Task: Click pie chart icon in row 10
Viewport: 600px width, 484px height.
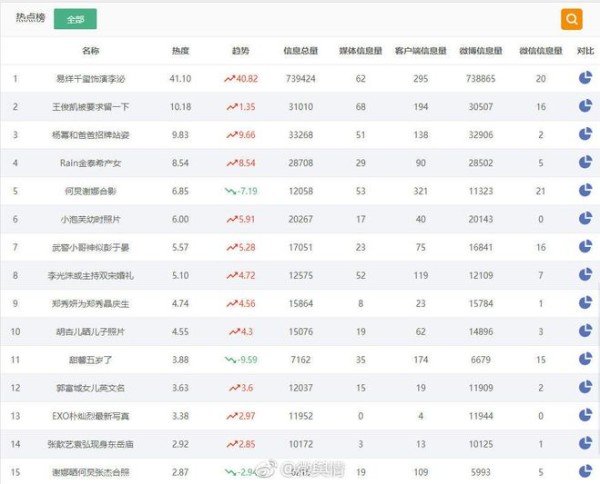Action: (585, 331)
